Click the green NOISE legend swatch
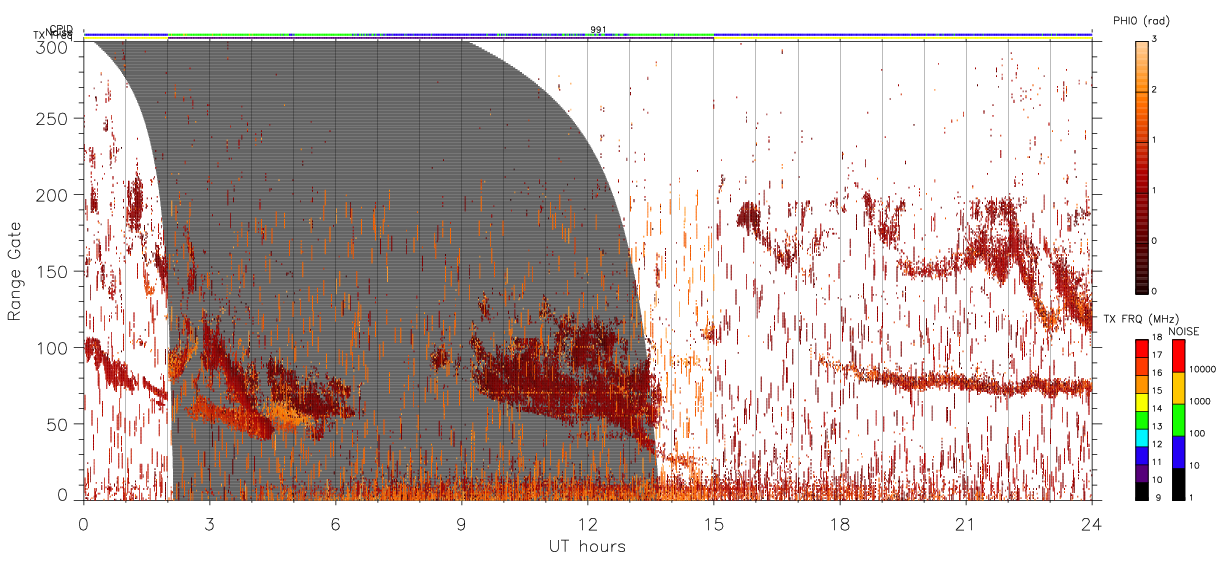 (x=1179, y=419)
